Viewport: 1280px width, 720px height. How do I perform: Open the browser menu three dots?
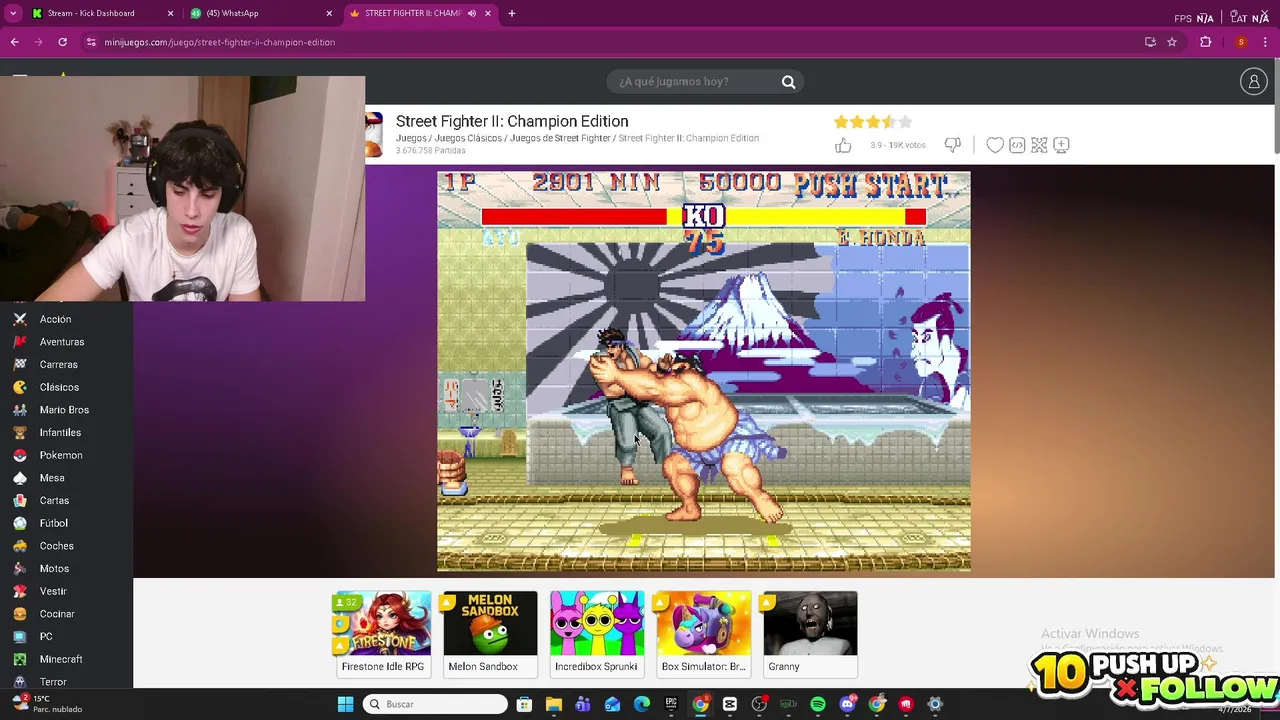[x=1266, y=42]
